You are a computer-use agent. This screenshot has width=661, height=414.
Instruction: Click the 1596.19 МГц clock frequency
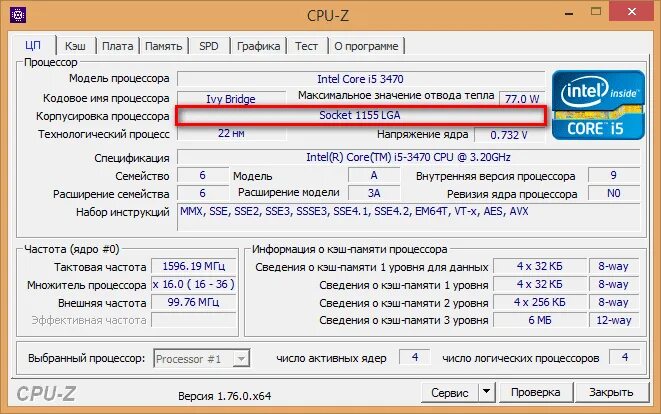(x=193, y=266)
